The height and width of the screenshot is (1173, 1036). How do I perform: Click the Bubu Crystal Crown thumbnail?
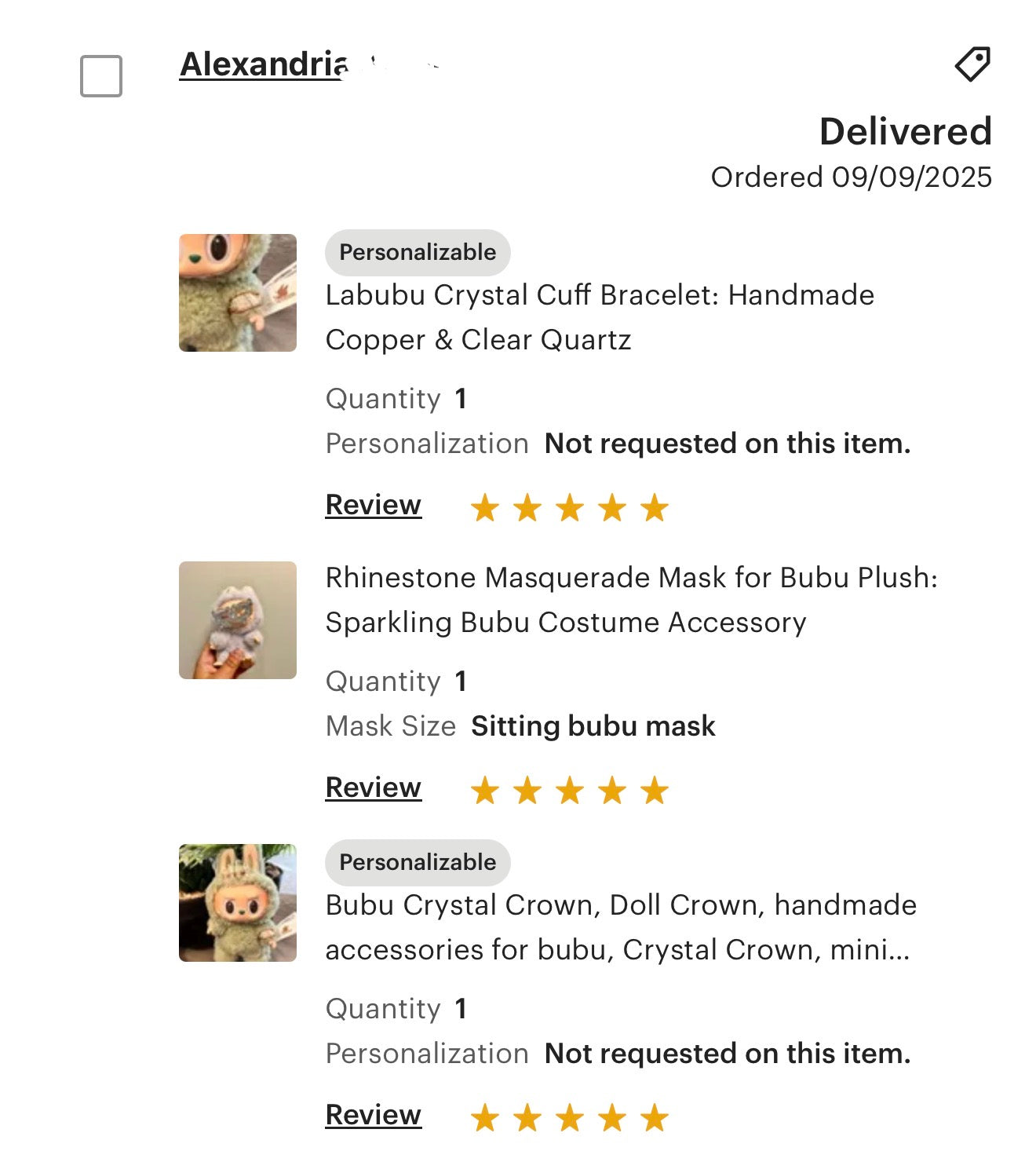pos(239,904)
